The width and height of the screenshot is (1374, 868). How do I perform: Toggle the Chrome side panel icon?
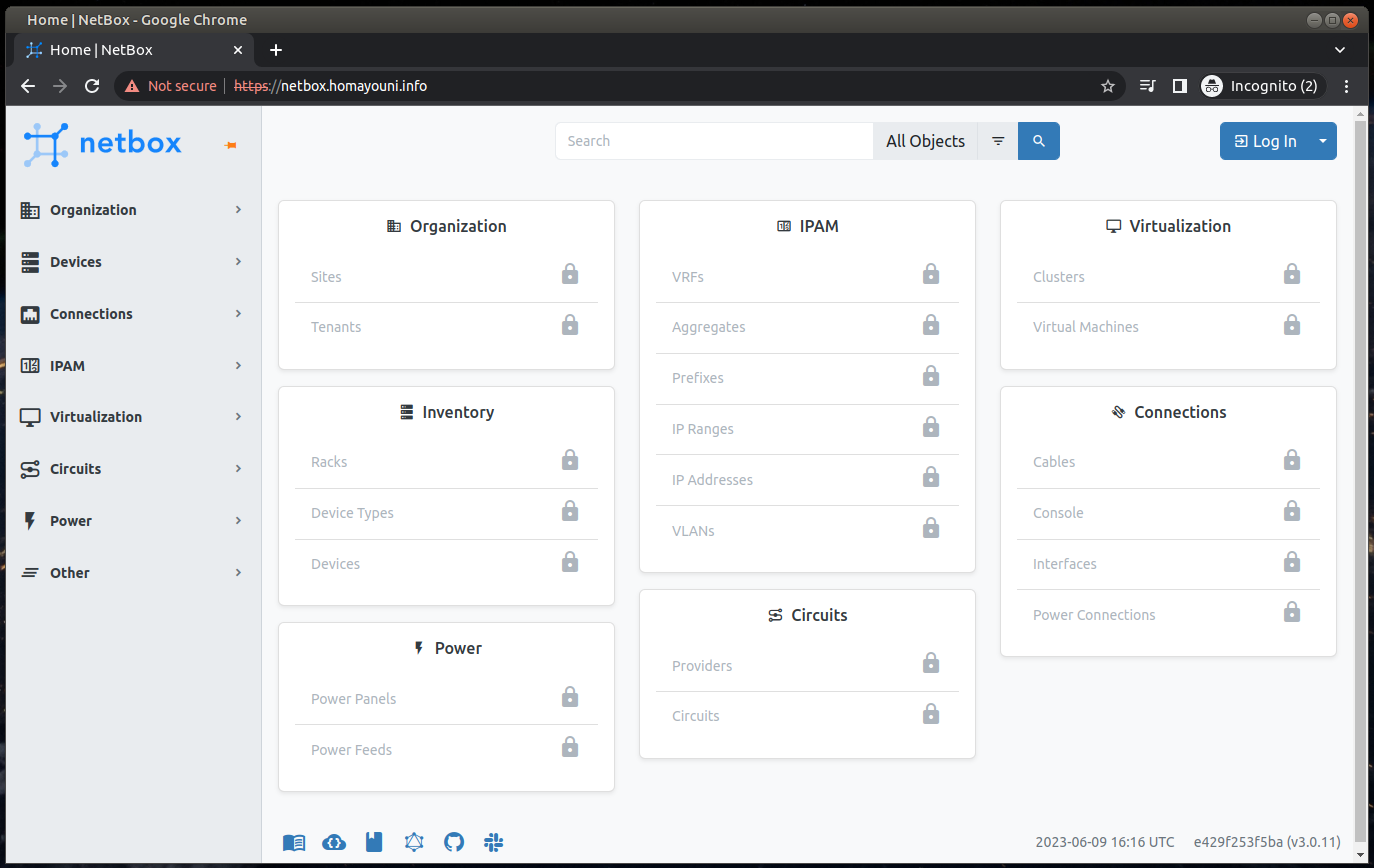(x=1180, y=86)
